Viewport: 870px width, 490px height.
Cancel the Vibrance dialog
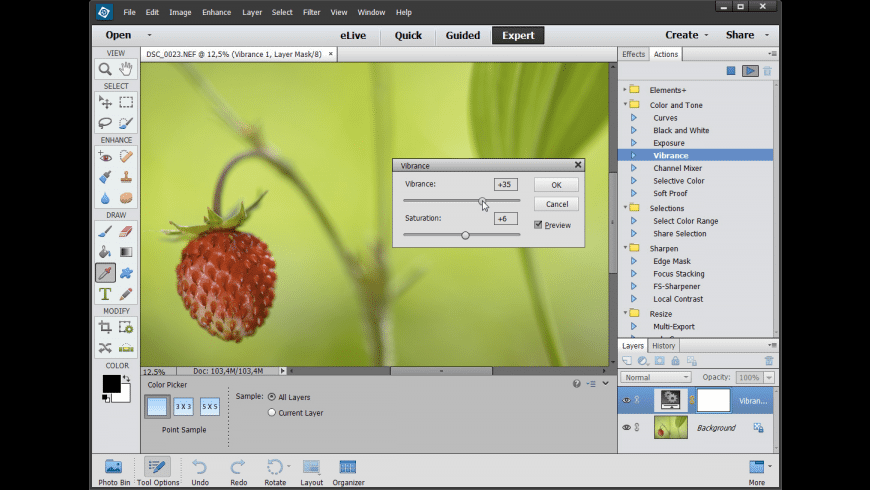[x=556, y=204]
